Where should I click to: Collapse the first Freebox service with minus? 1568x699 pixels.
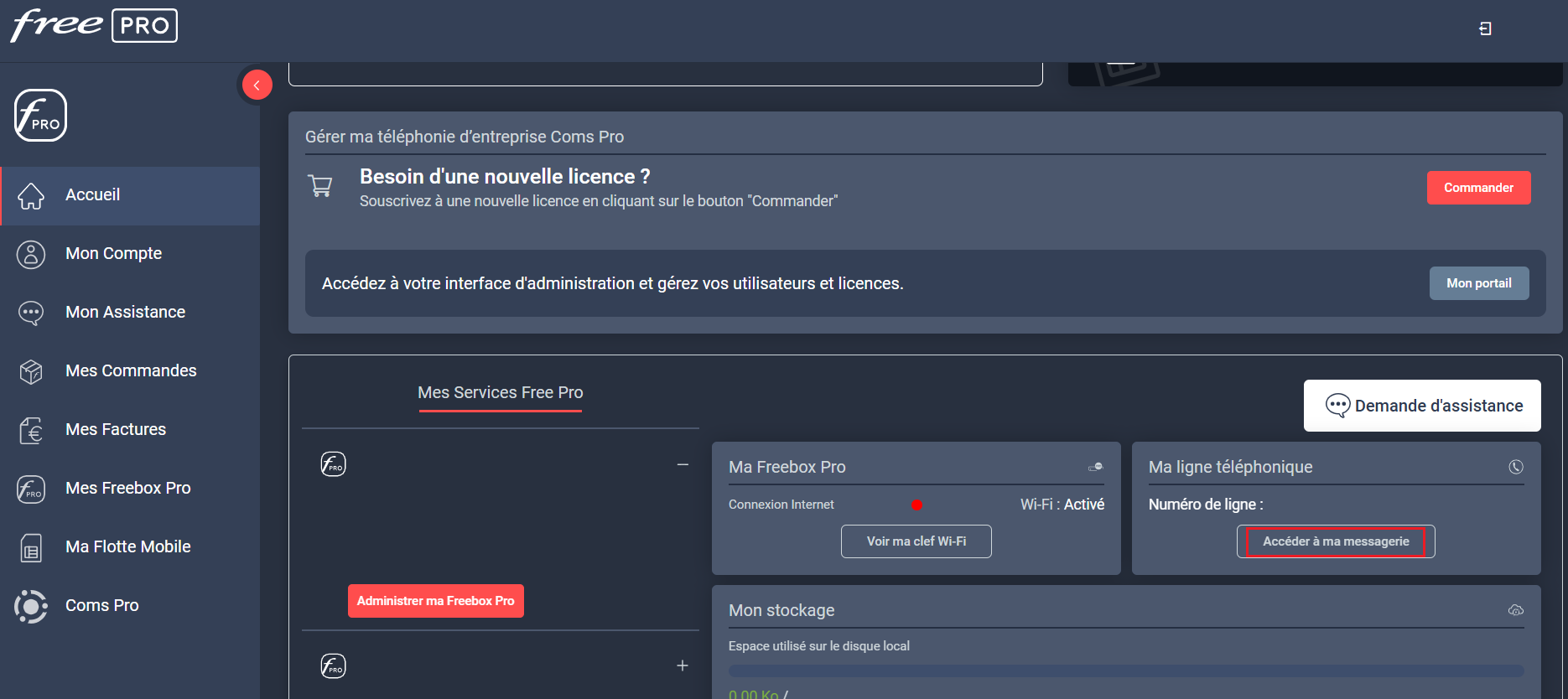tap(683, 464)
